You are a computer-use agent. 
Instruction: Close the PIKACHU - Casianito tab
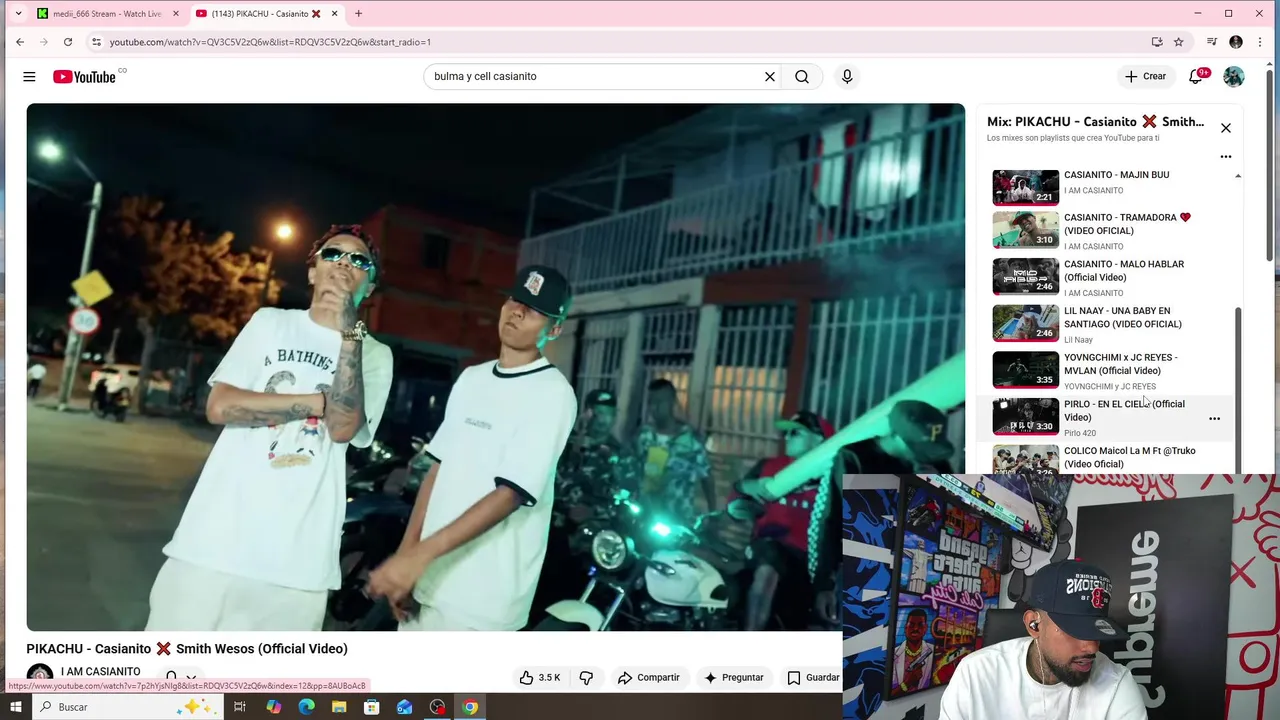pos(335,14)
